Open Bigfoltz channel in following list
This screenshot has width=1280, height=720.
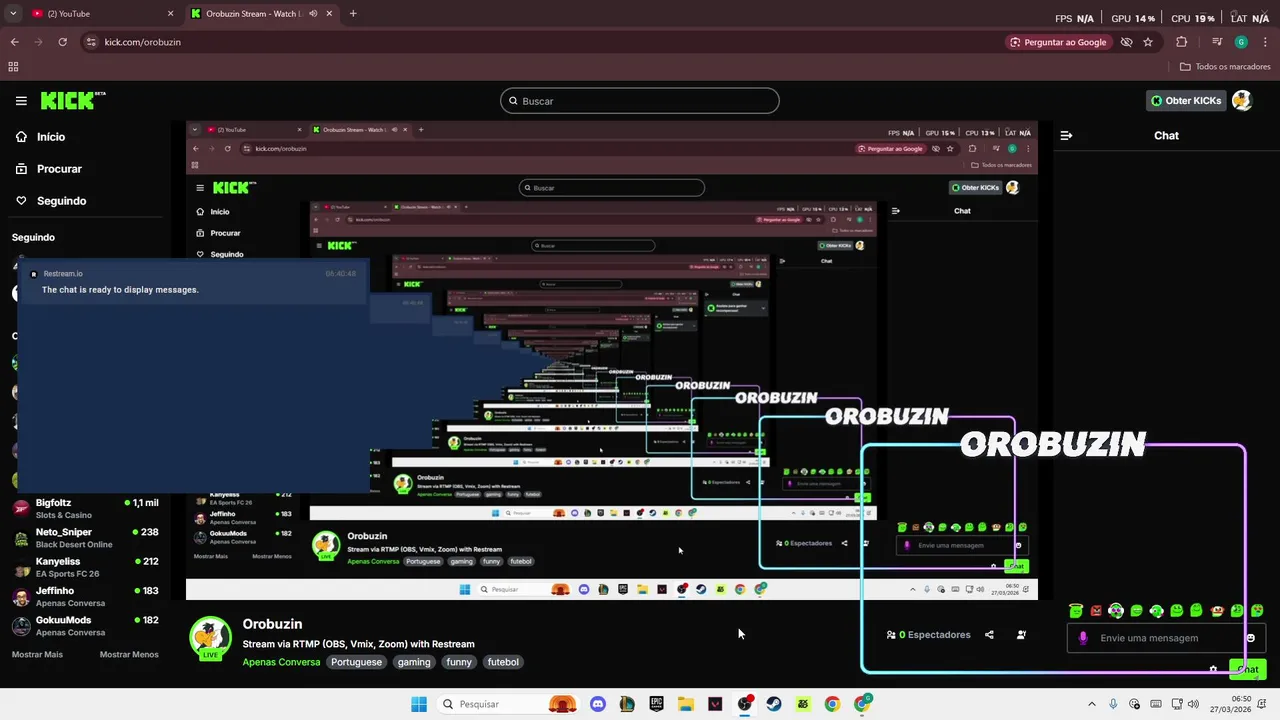[x=85, y=508]
